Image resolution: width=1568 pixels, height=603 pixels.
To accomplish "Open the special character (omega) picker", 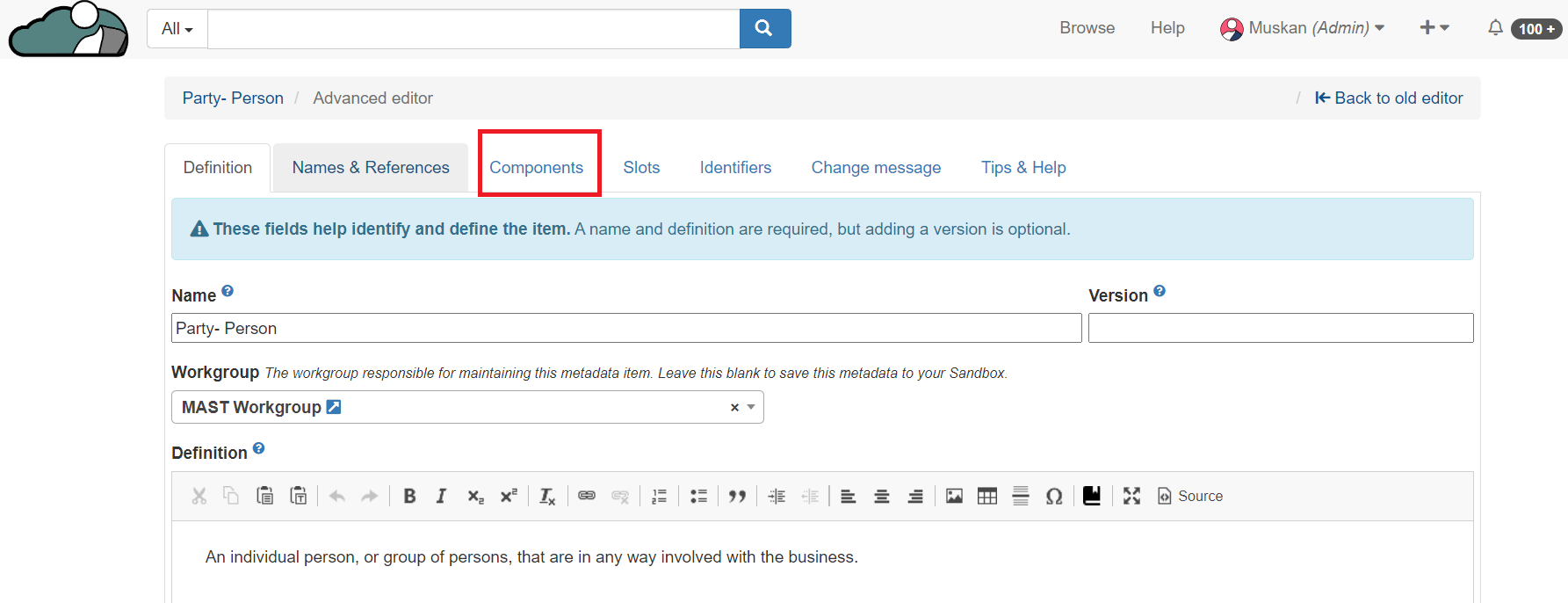I will click(1054, 497).
